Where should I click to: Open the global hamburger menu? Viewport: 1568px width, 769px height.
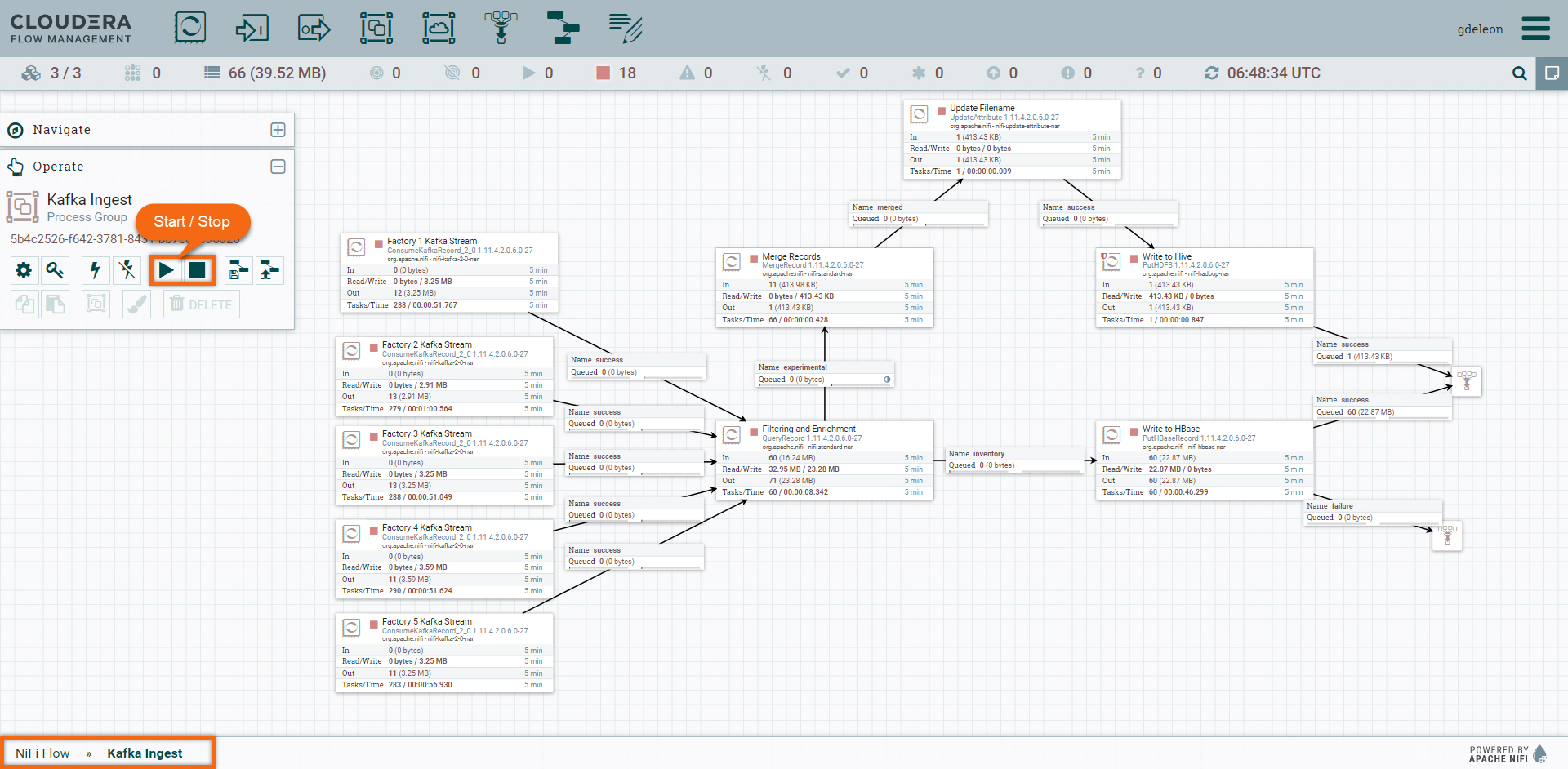pyautogui.click(x=1535, y=29)
